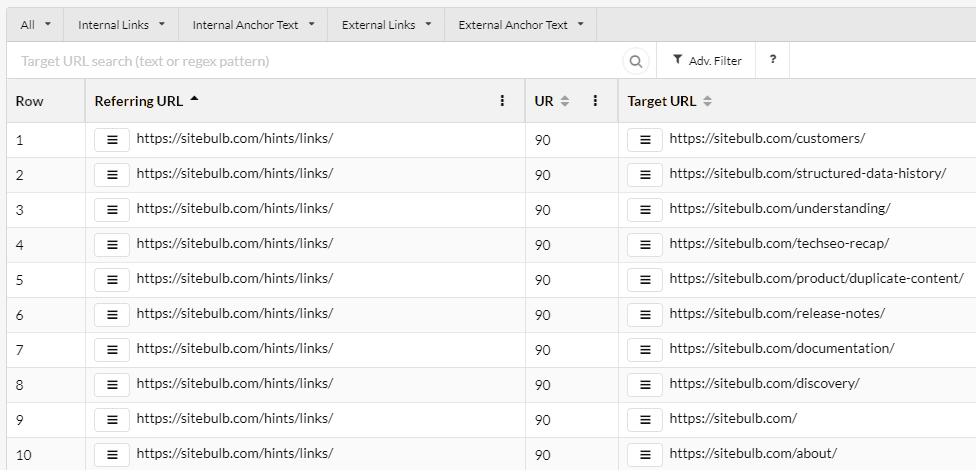Open the External Anchor Text dropdown
The image size is (976, 470).
pyautogui.click(x=521, y=25)
